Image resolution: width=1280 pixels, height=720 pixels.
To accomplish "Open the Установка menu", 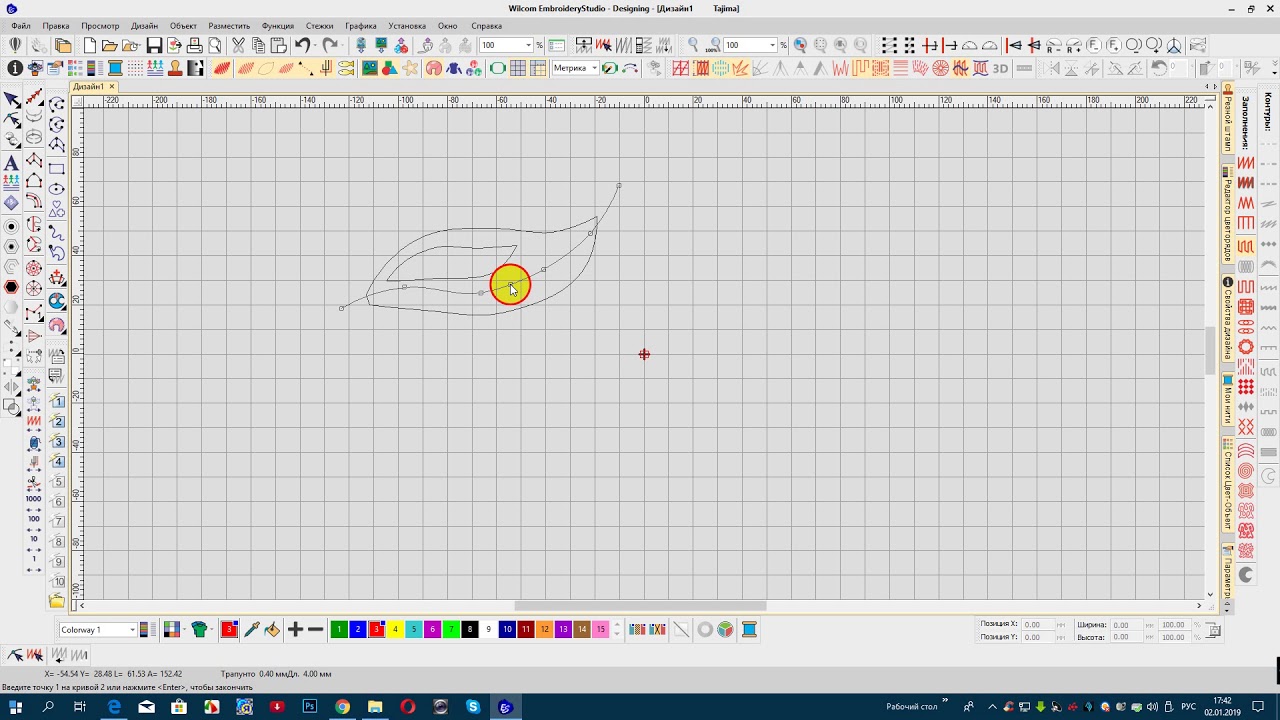I will (407, 26).
